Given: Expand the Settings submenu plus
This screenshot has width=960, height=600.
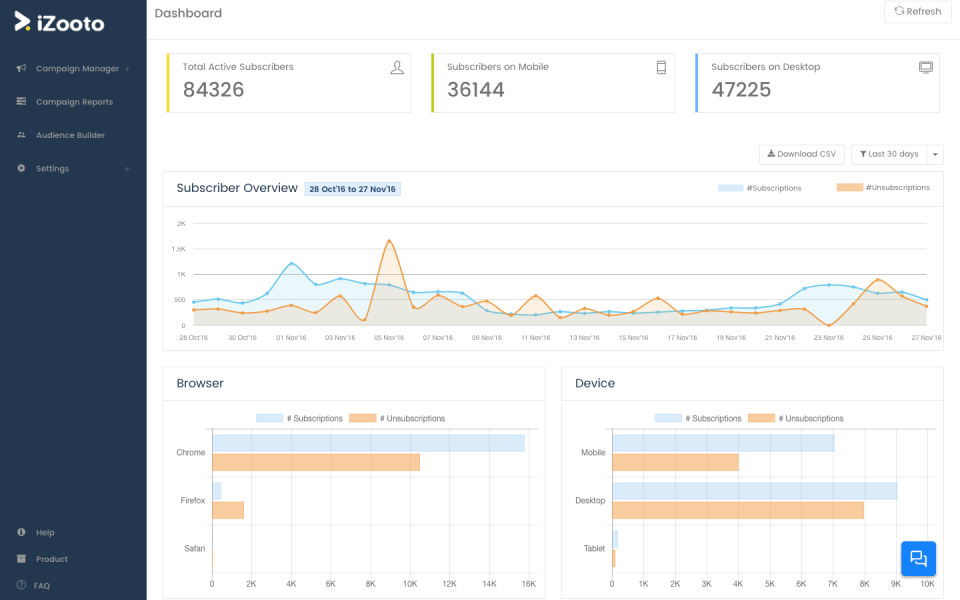Looking at the screenshot, I should point(127,169).
